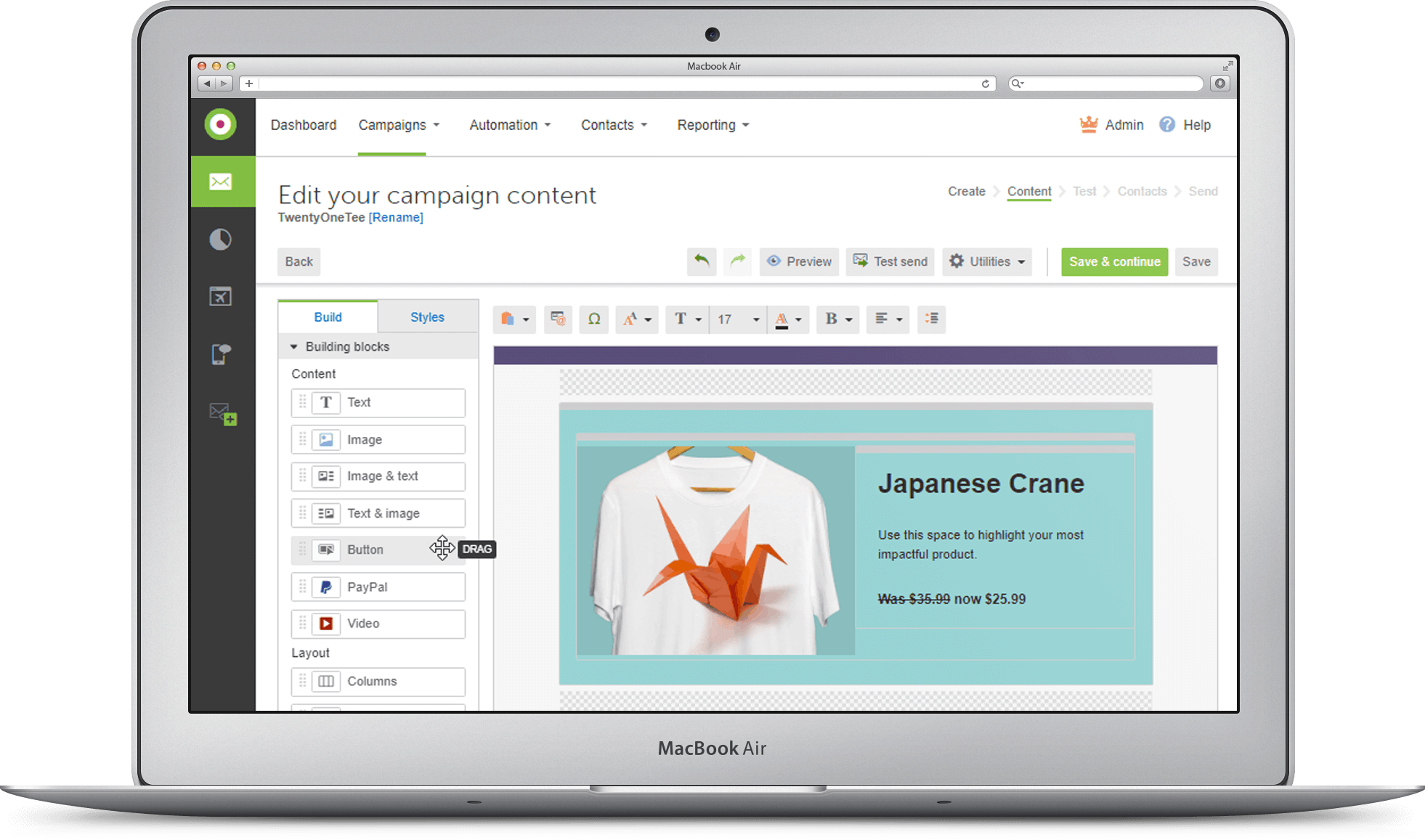Click the browser reload icon

tap(986, 83)
